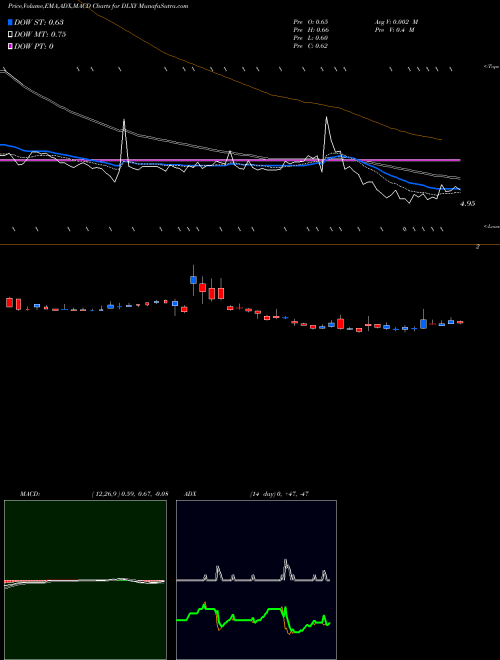This screenshot has width=500, height=660.
Task: Click the 'Pre C: 0.62' close value
Action: pyautogui.click(x=311, y=46)
